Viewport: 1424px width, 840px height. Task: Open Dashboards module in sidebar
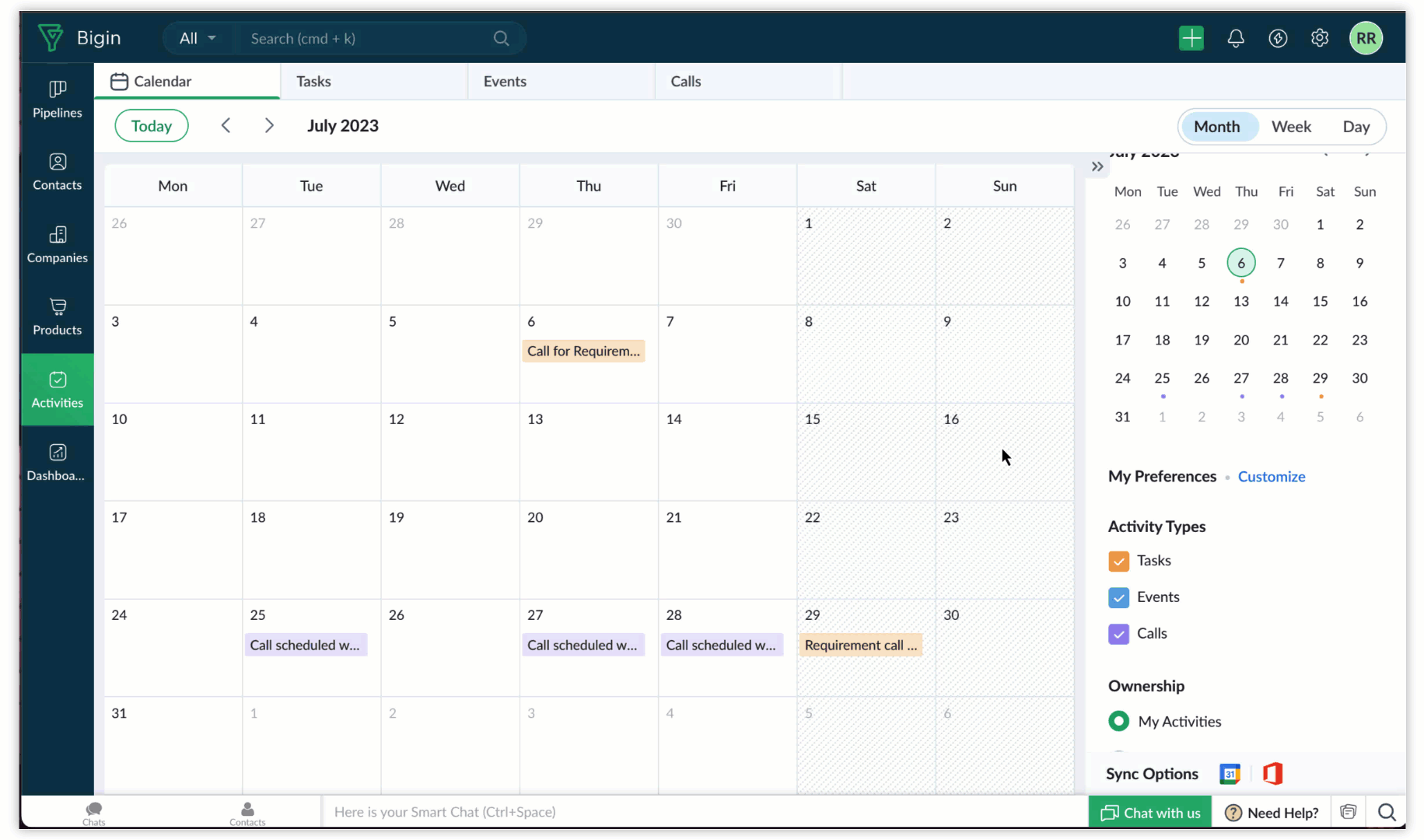coord(57,462)
